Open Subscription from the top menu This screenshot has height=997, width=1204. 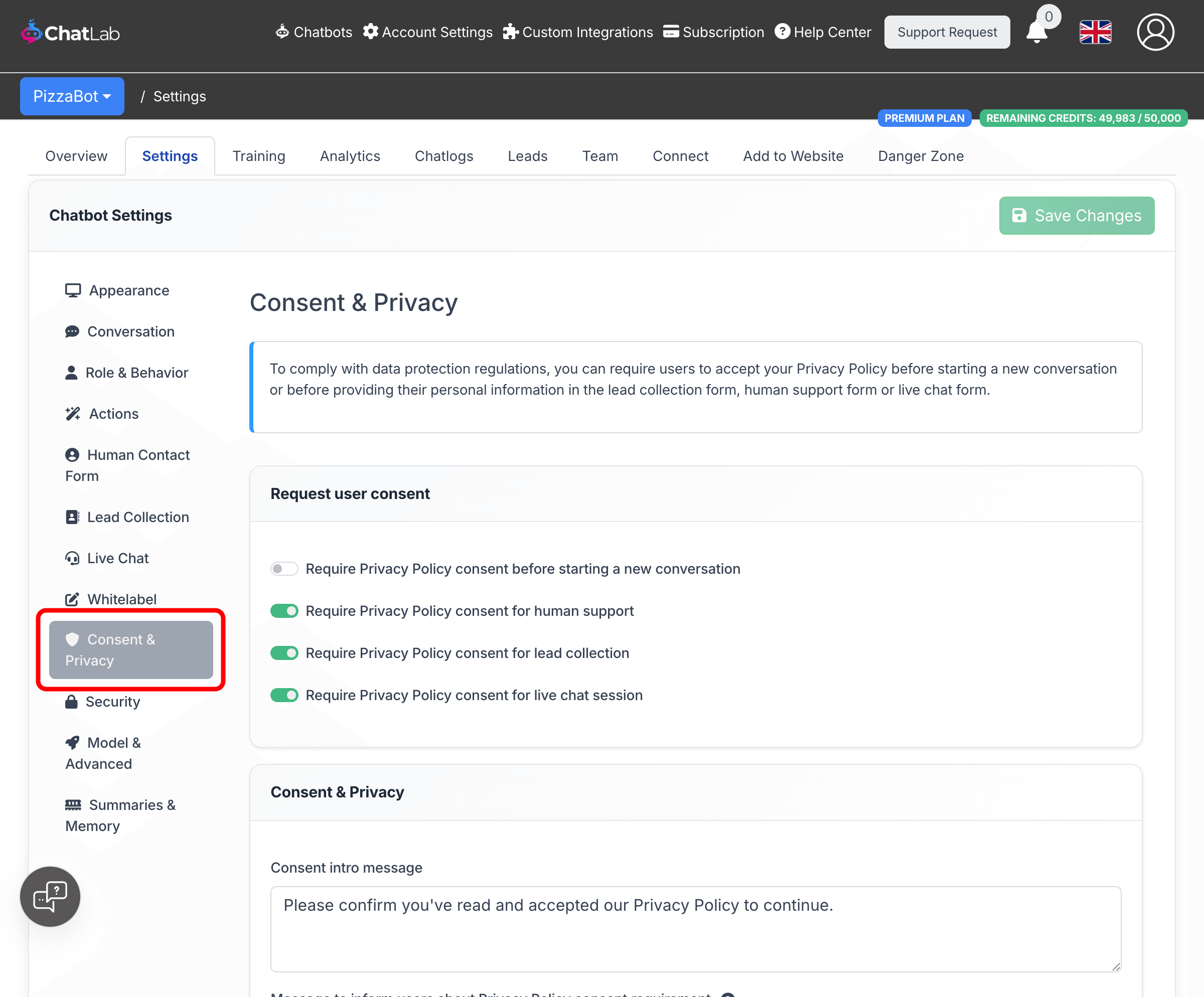(713, 32)
